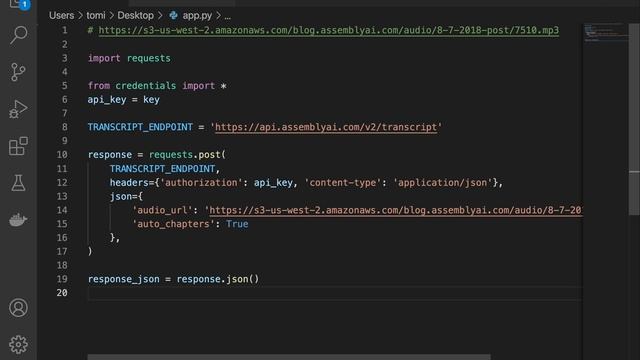This screenshot has height=360, width=640.
Task: Click 'requests.post(' on line 10
Action: (x=187, y=155)
